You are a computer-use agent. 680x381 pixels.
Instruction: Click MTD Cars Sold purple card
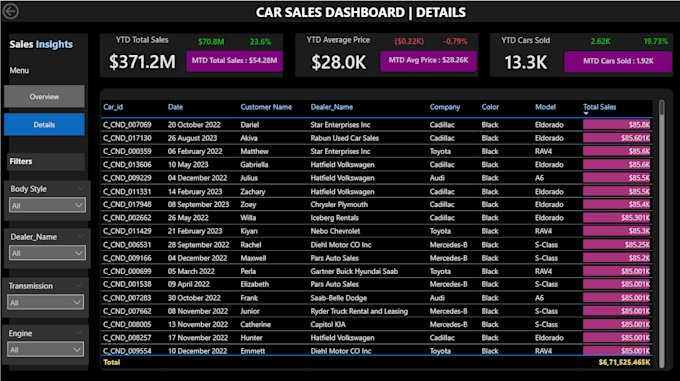click(x=618, y=61)
